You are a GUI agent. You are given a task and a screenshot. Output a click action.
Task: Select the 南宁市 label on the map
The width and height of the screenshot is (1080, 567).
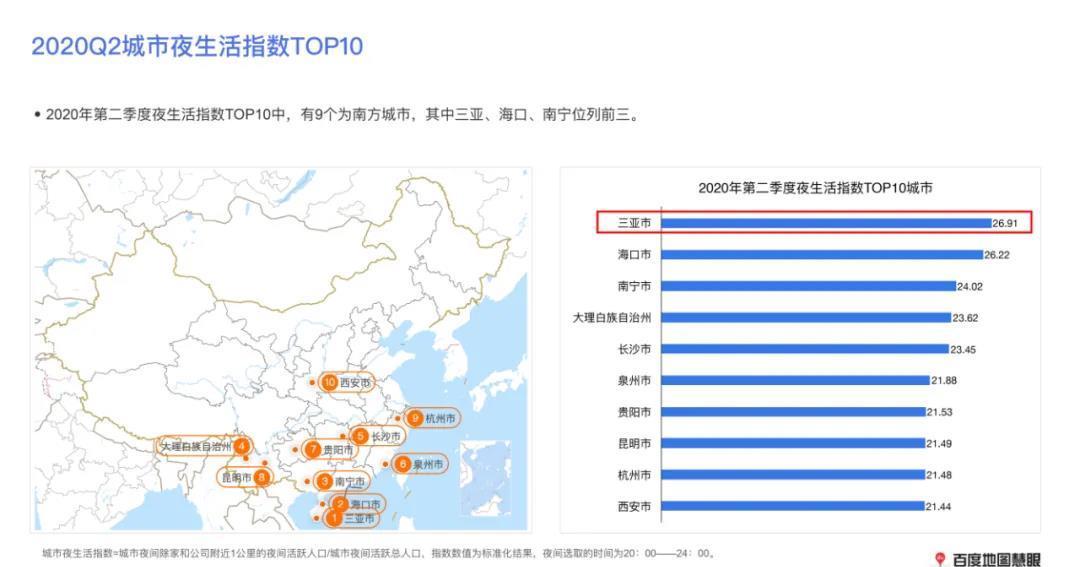pyautogui.click(x=350, y=482)
